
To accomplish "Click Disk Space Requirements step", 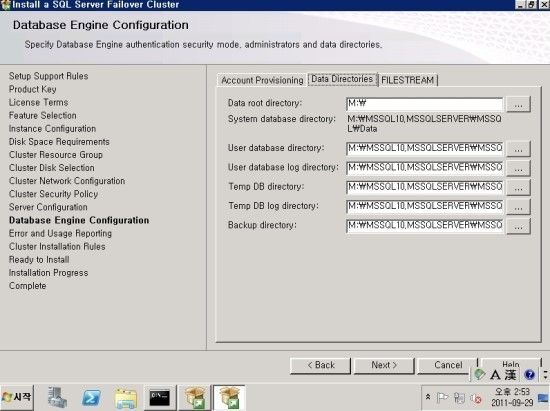I will click(x=59, y=142).
